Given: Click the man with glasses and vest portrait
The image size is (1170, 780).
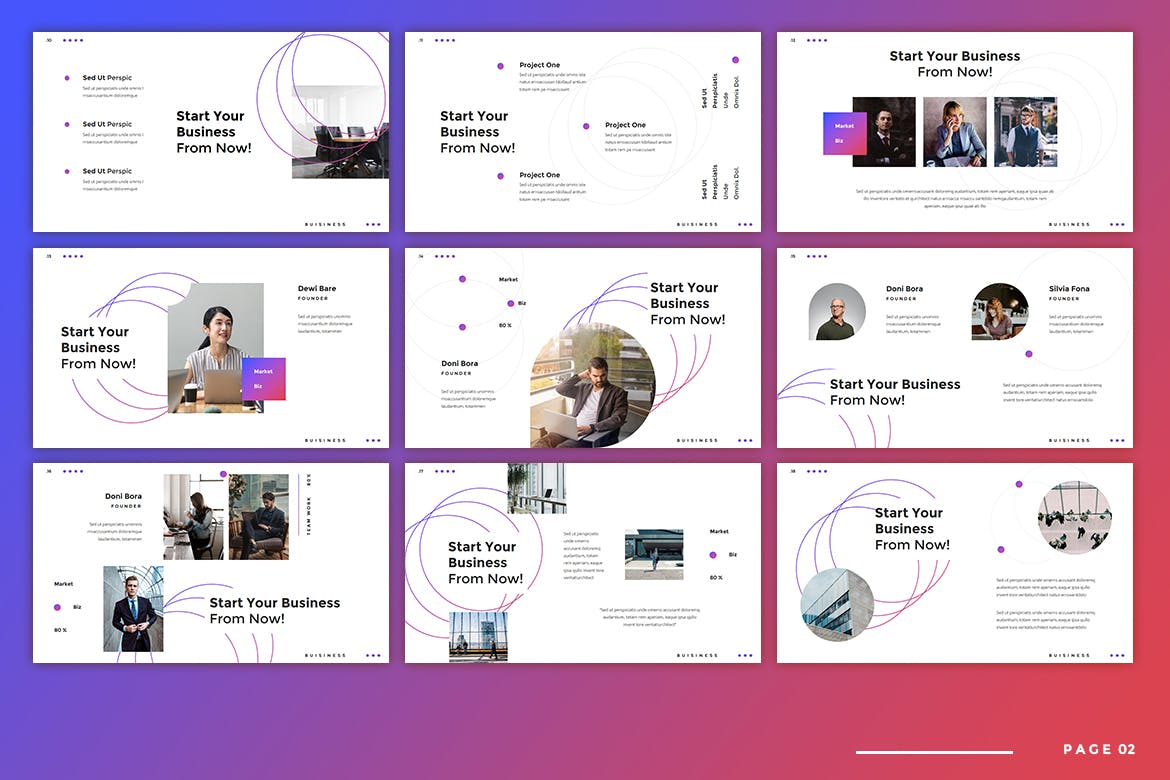Looking at the screenshot, I should [1025, 131].
